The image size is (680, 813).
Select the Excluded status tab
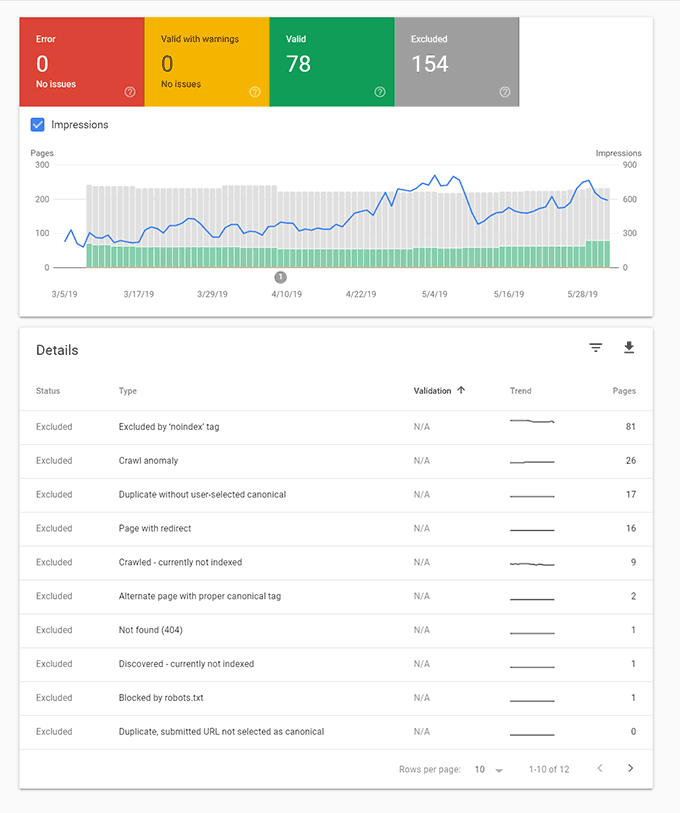point(456,62)
